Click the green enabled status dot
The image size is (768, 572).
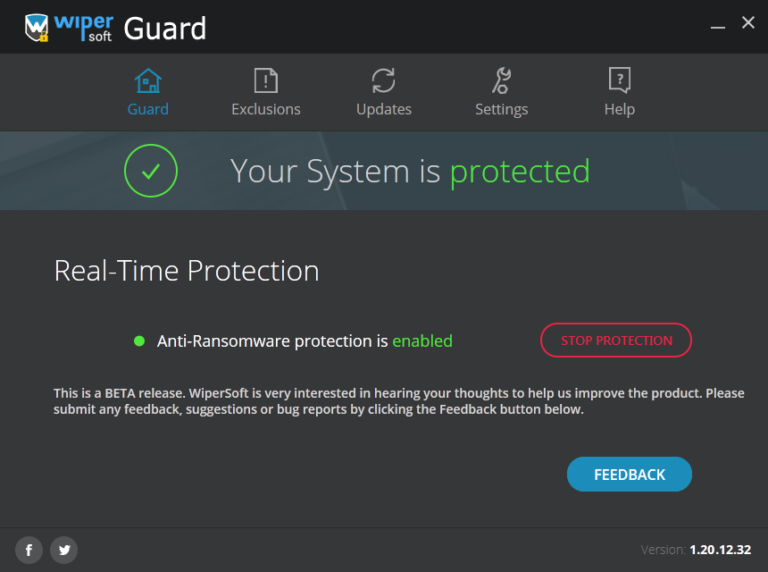[x=140, y=341]
